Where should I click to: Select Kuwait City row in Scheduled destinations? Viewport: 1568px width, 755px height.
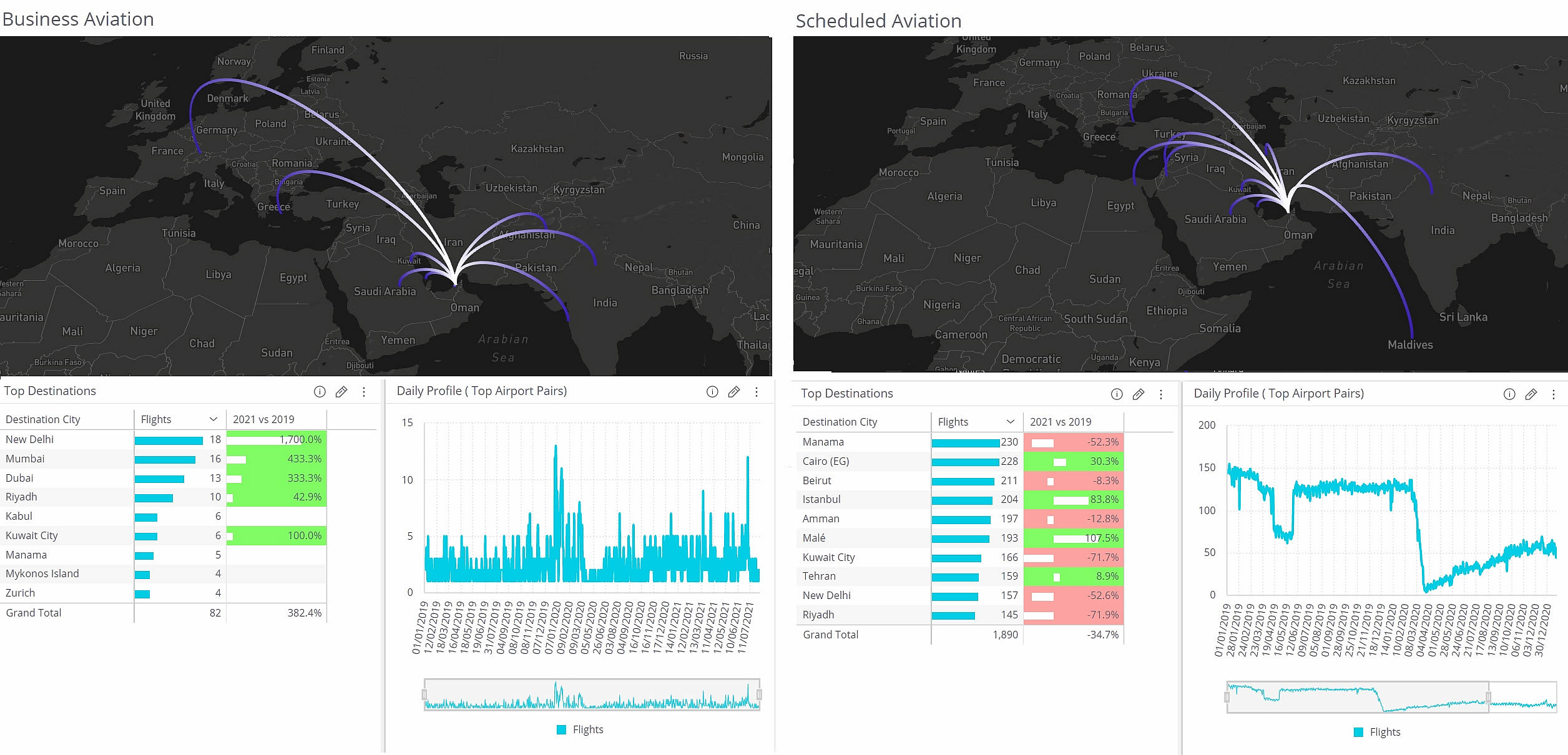click(x=961, y=557)
